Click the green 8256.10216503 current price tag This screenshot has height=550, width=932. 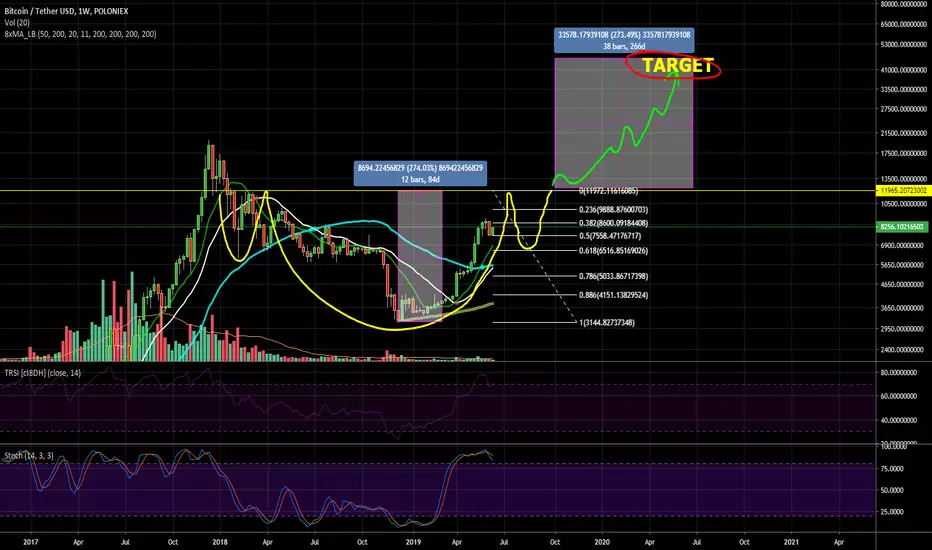click(903, 227)
